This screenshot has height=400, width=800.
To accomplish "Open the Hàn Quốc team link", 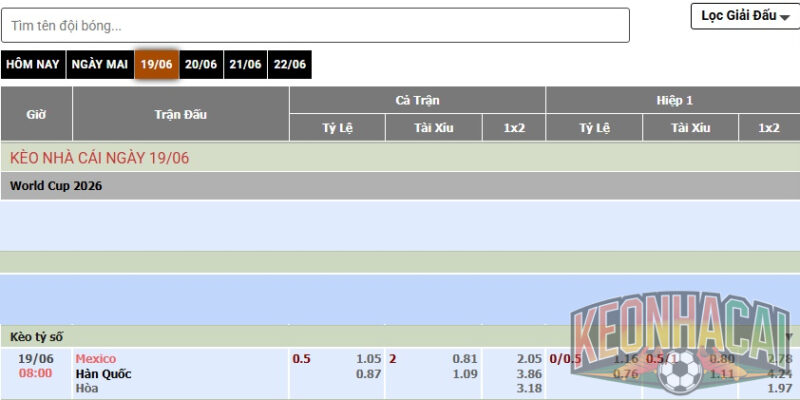I will coord(103,374).
